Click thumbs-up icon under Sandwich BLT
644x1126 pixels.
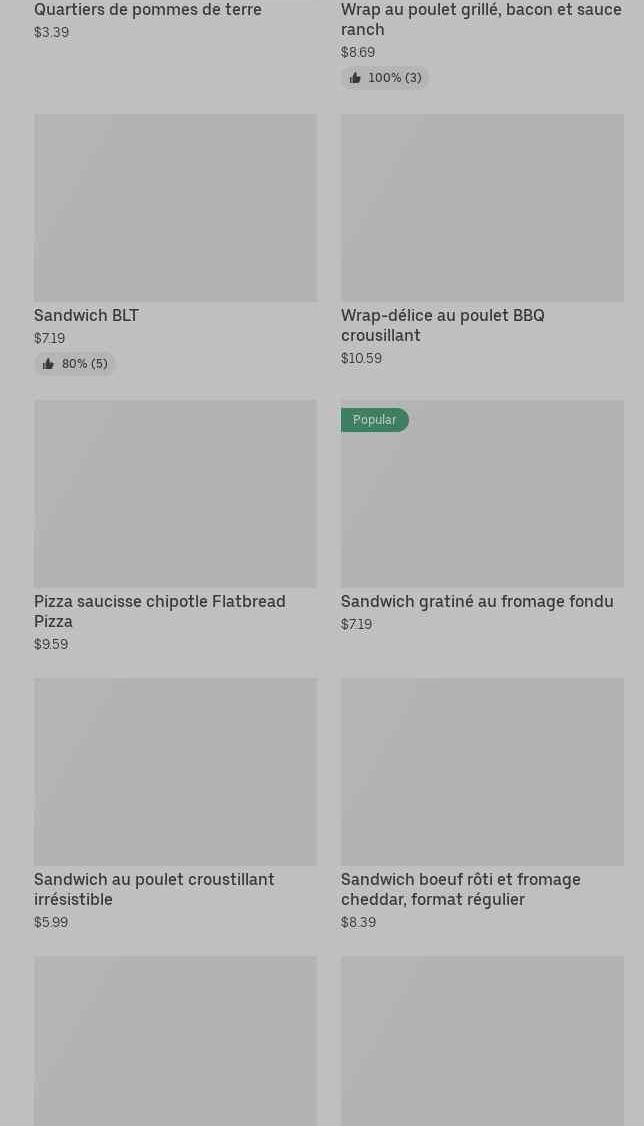[x=48, y=364]
